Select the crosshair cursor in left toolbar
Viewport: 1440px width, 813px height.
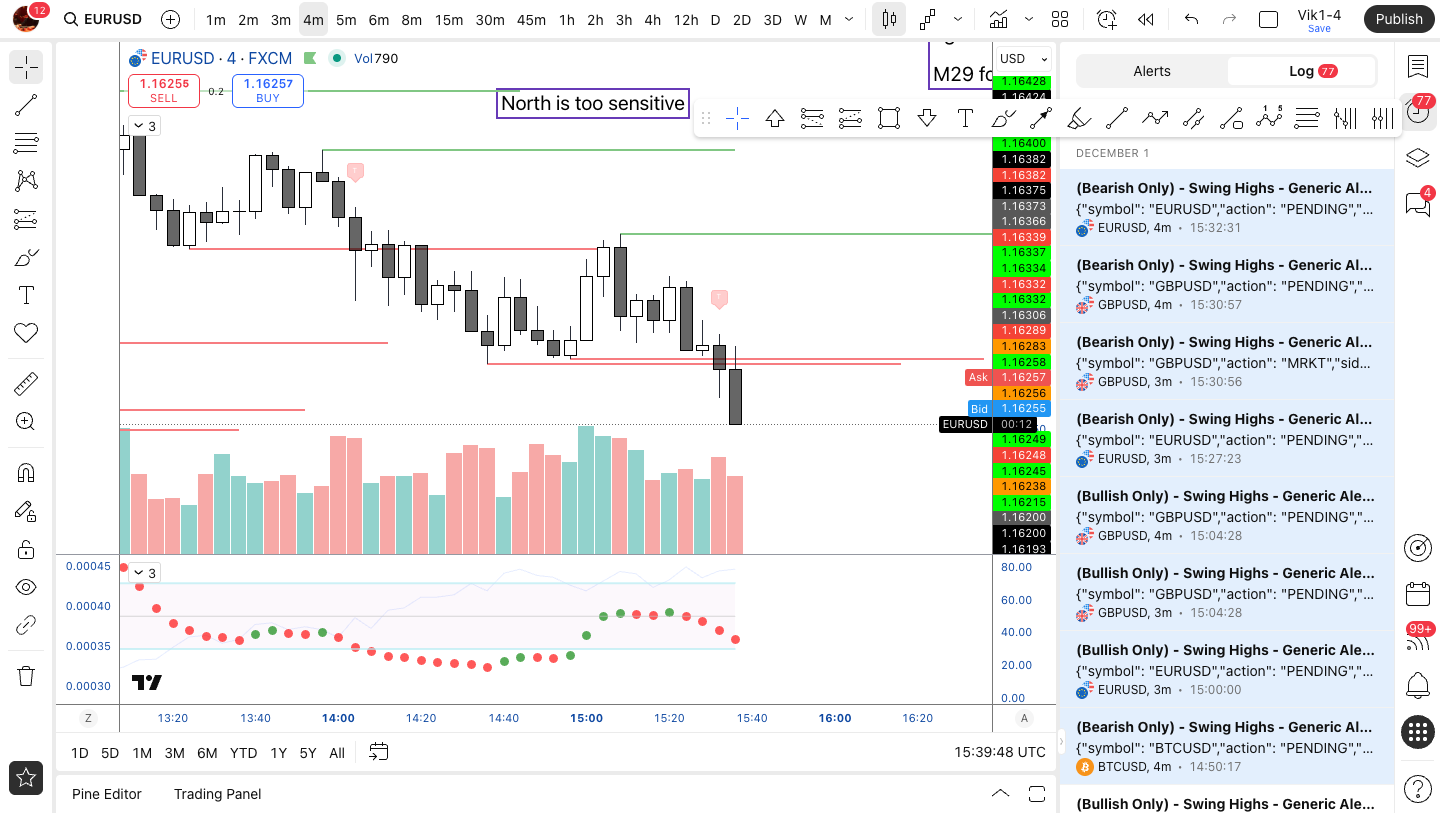coord(26,67)
